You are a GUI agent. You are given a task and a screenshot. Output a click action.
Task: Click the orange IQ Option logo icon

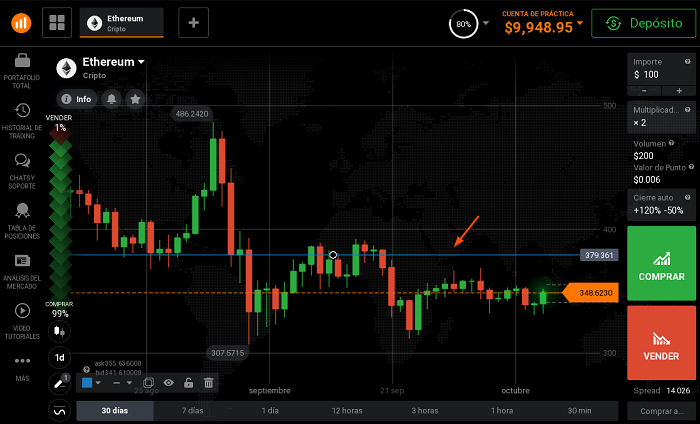(x=21, y=23)
